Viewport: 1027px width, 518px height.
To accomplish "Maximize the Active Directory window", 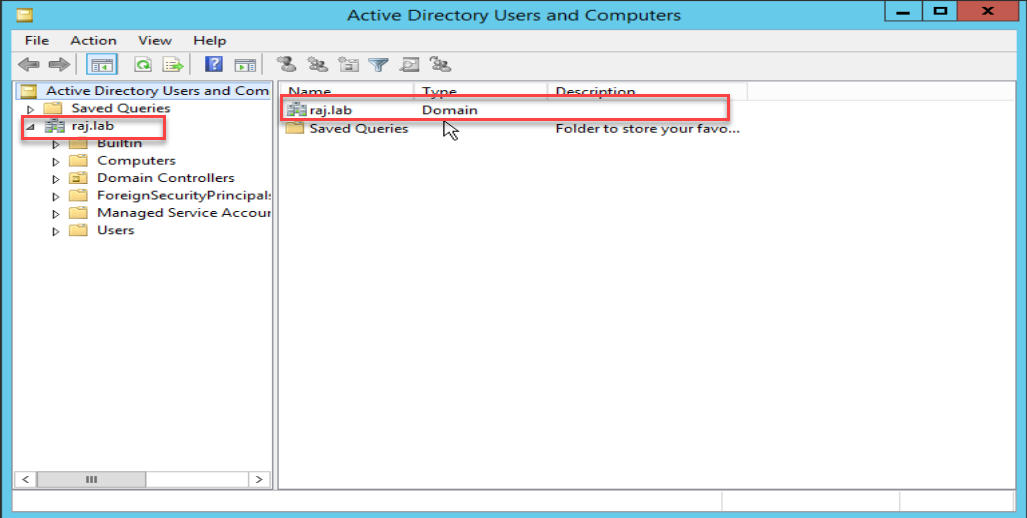I will click(941, 11).
